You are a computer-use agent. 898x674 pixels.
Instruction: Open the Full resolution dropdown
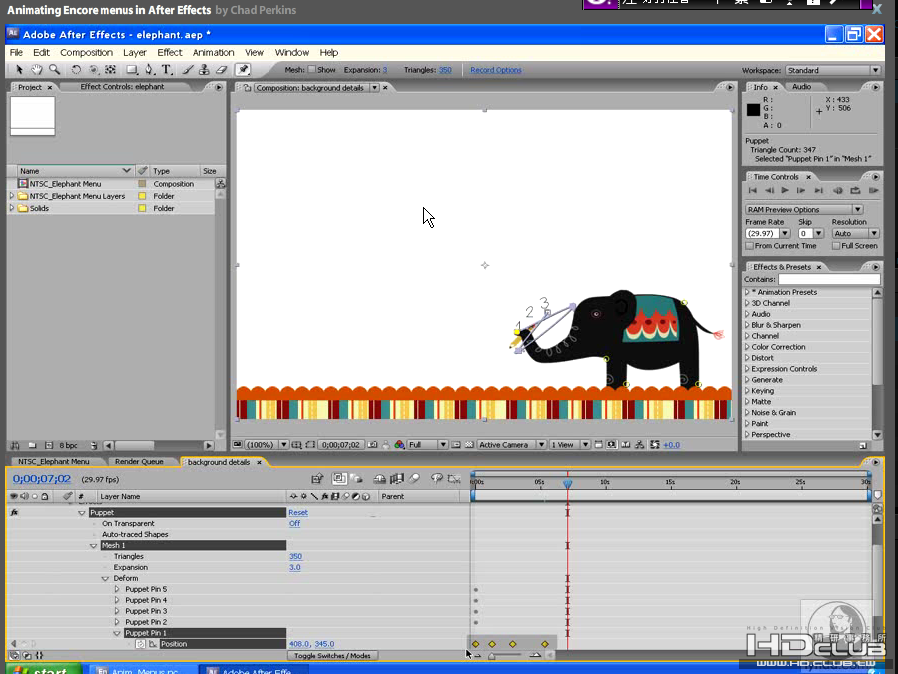click(x=427, y=444)
